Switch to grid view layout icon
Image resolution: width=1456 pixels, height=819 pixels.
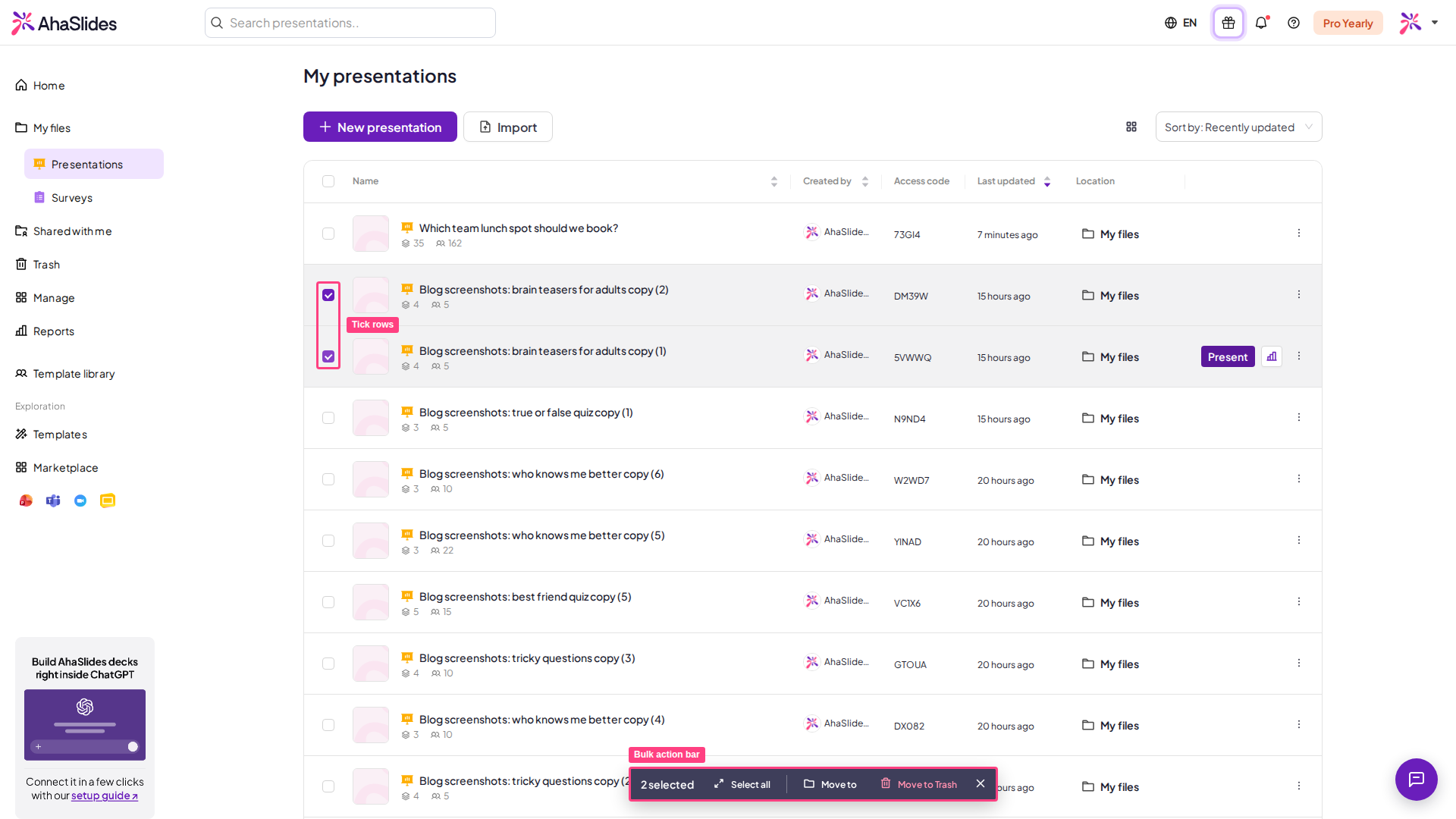coord(1131,127)
